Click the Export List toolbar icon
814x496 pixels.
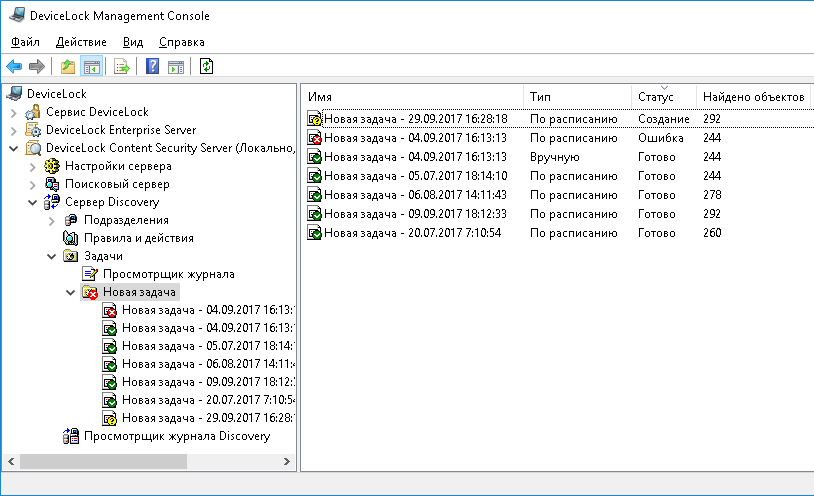122,67
